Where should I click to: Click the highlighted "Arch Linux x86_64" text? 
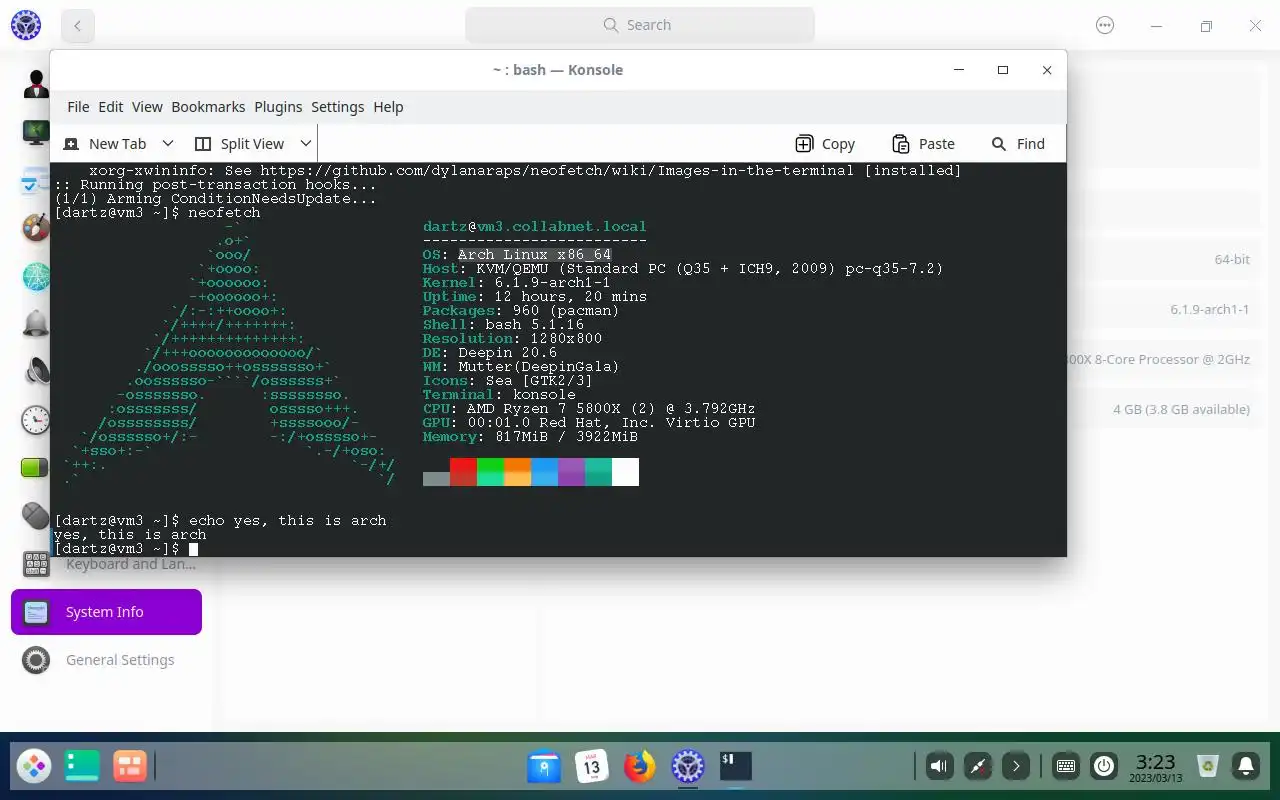[x=534, y=255]
